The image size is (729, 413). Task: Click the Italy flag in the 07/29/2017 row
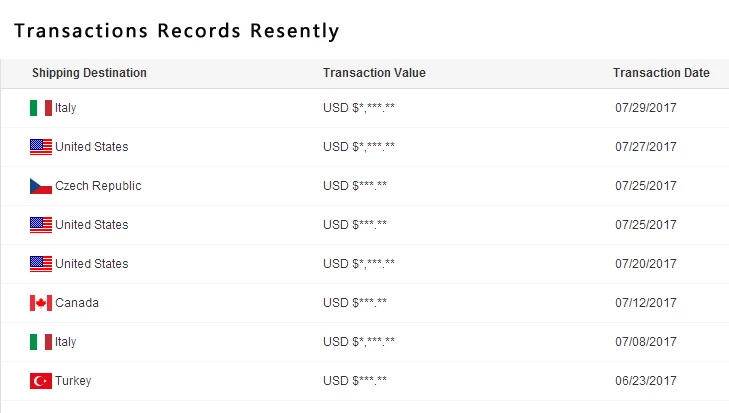point(41,108)
